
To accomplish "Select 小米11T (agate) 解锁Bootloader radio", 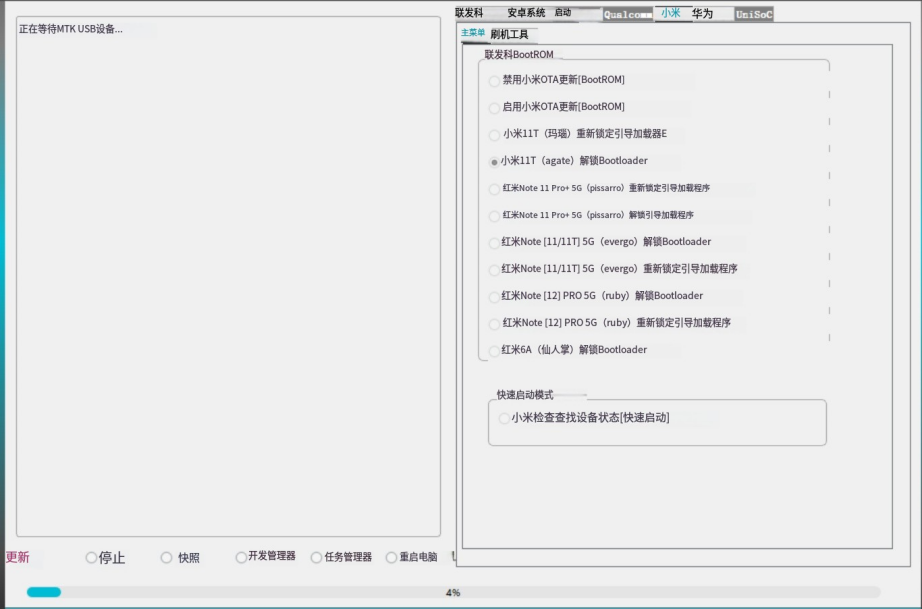I will tap(569, 161).
